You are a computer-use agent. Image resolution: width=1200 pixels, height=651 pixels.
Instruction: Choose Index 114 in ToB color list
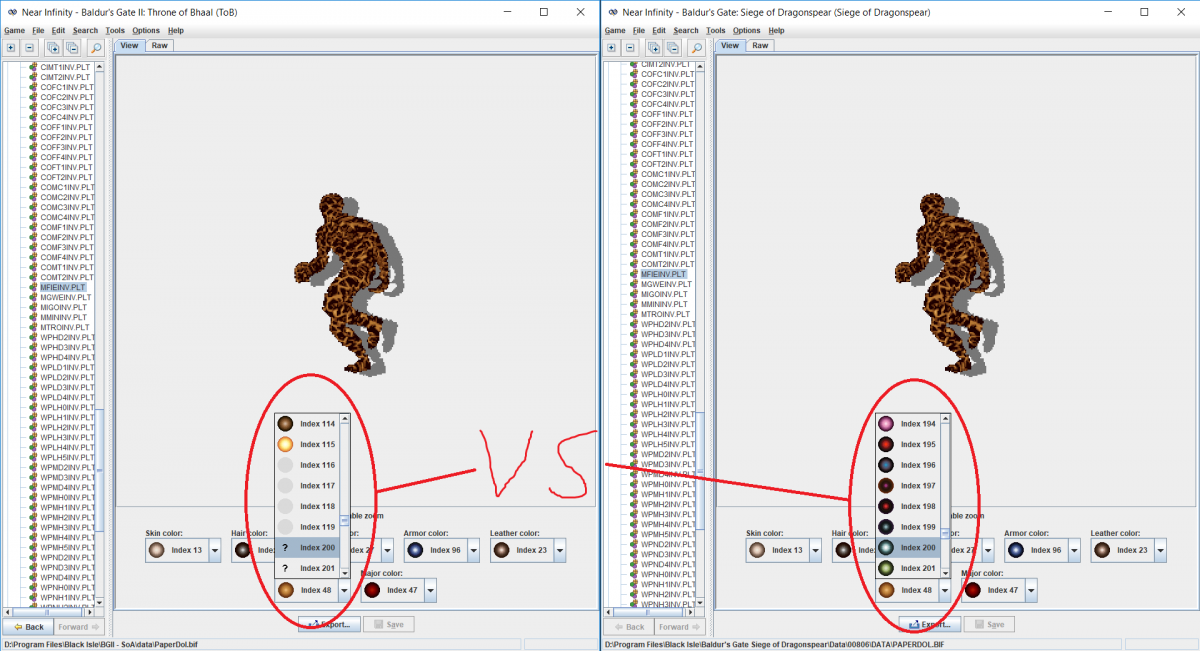click(307, 424)
